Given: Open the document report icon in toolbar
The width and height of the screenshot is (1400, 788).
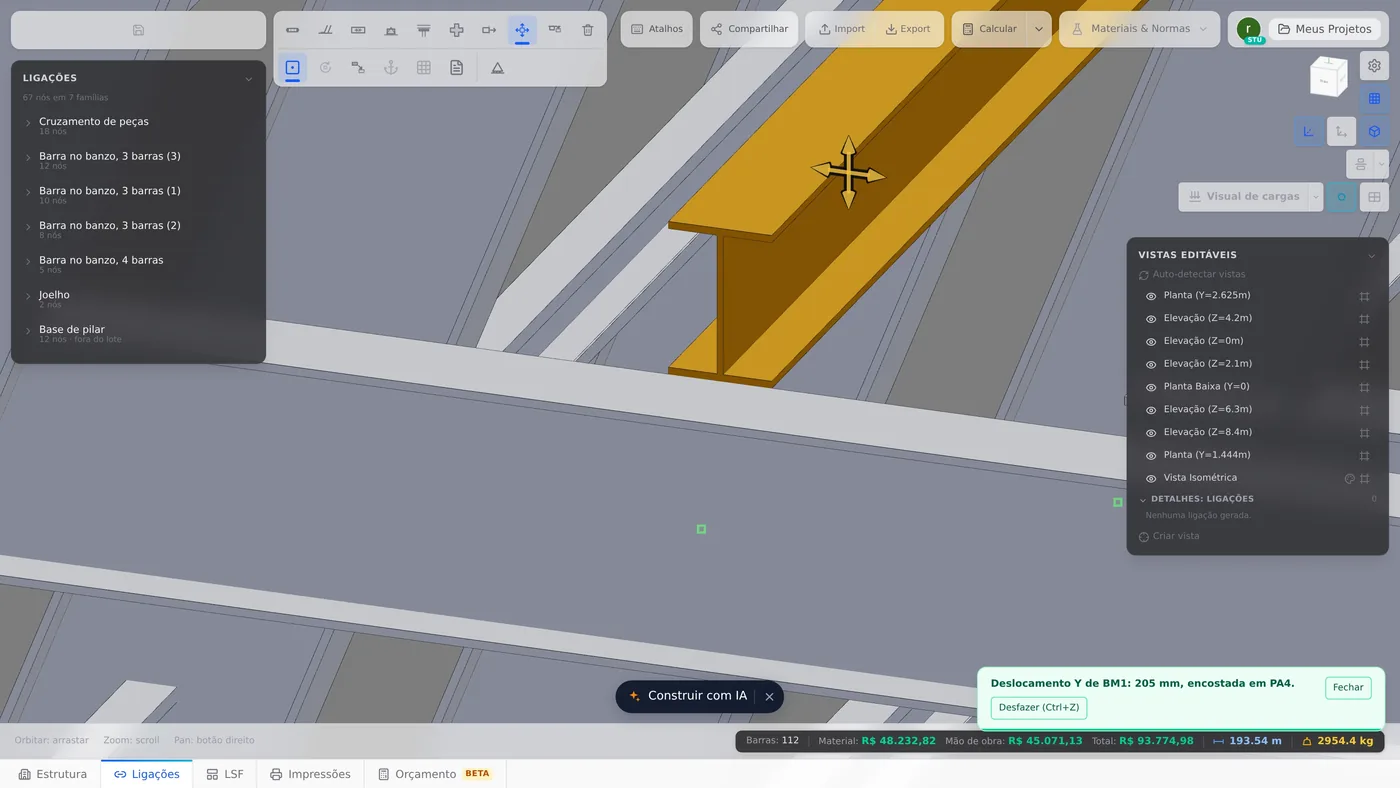Looking at the screenshot, I should pyautogui.click(x=457, y=68).
